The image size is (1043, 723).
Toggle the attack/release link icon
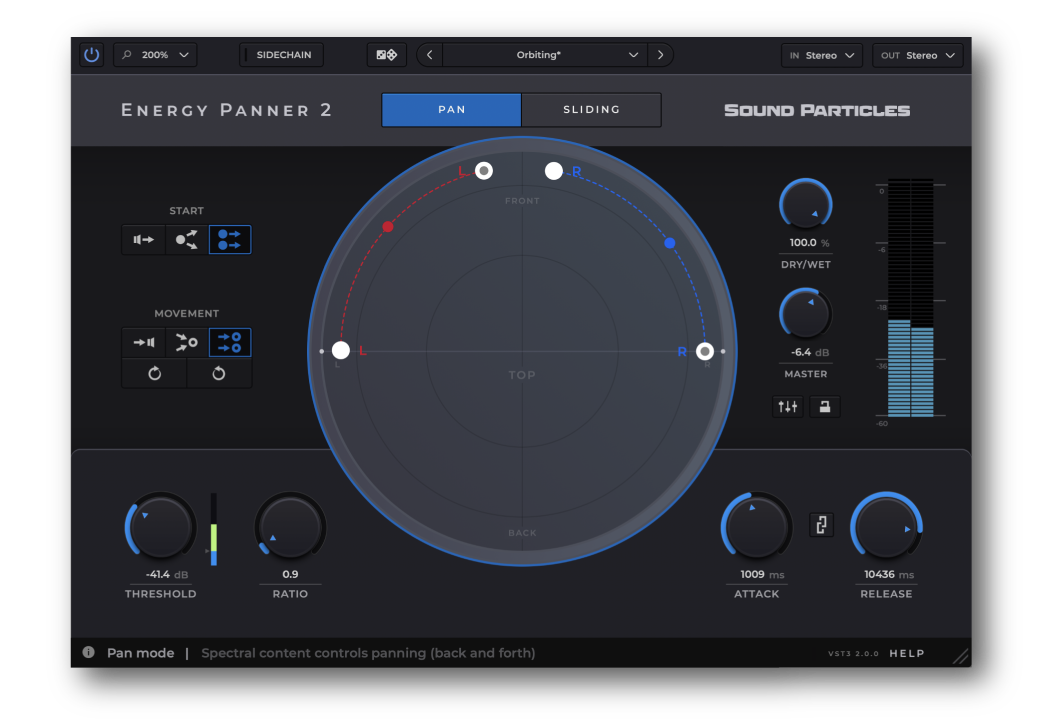[x=821, y=525]
